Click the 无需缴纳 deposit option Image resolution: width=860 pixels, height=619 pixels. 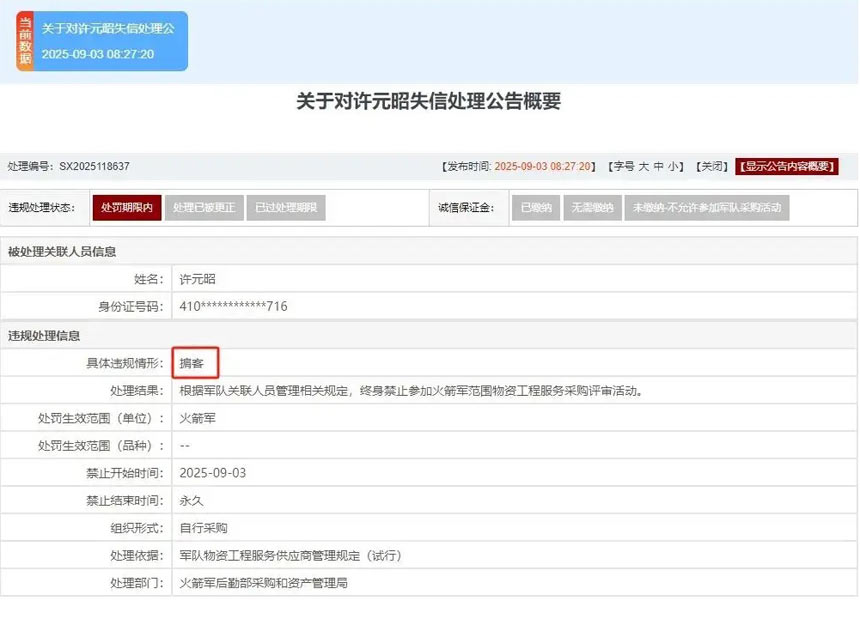[591, 207]
